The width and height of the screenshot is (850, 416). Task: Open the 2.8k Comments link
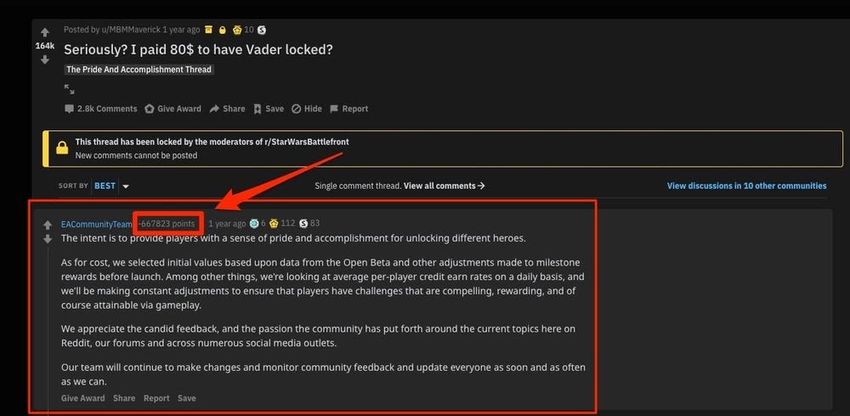[x=101, y=108]
